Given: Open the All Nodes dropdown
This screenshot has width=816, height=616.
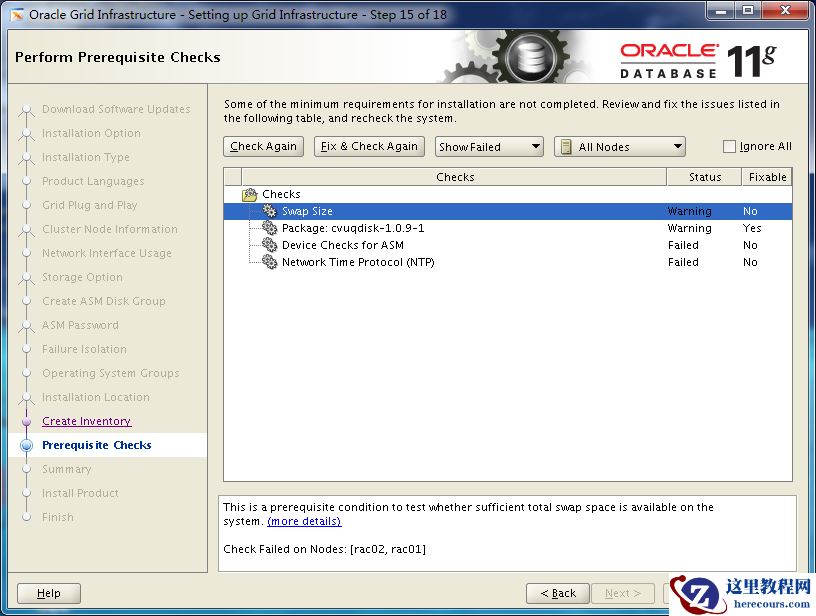Looking at the screenshot, I should (x=620, y=147).
